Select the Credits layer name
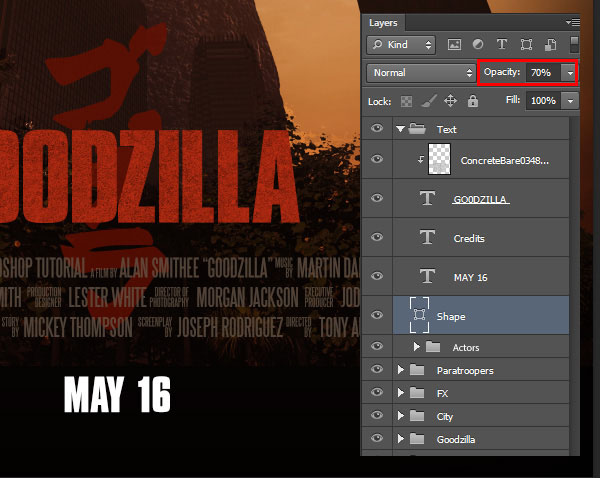 click(469, 238)
